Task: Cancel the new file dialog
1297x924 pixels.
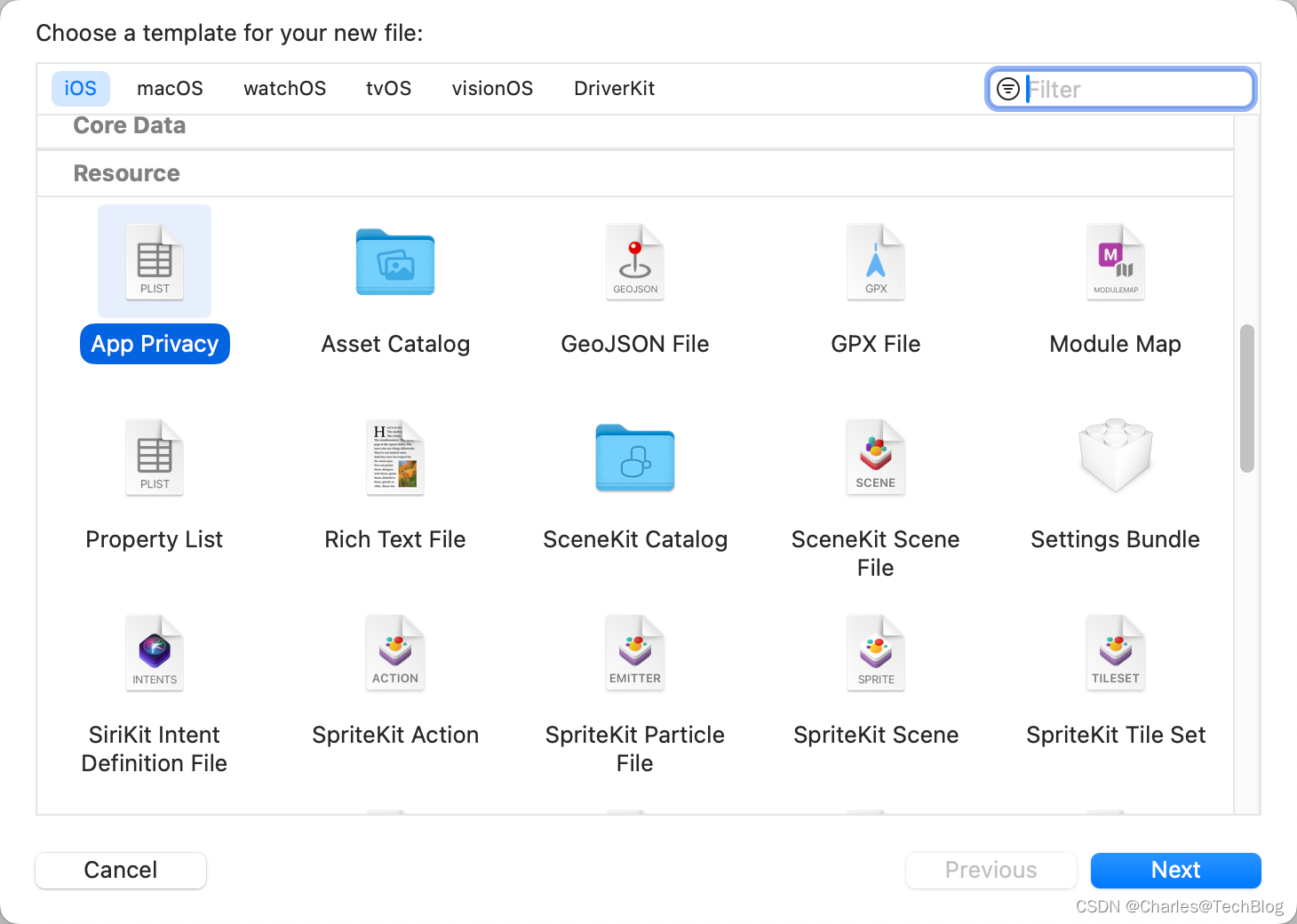Action: [x=121, y=870]
